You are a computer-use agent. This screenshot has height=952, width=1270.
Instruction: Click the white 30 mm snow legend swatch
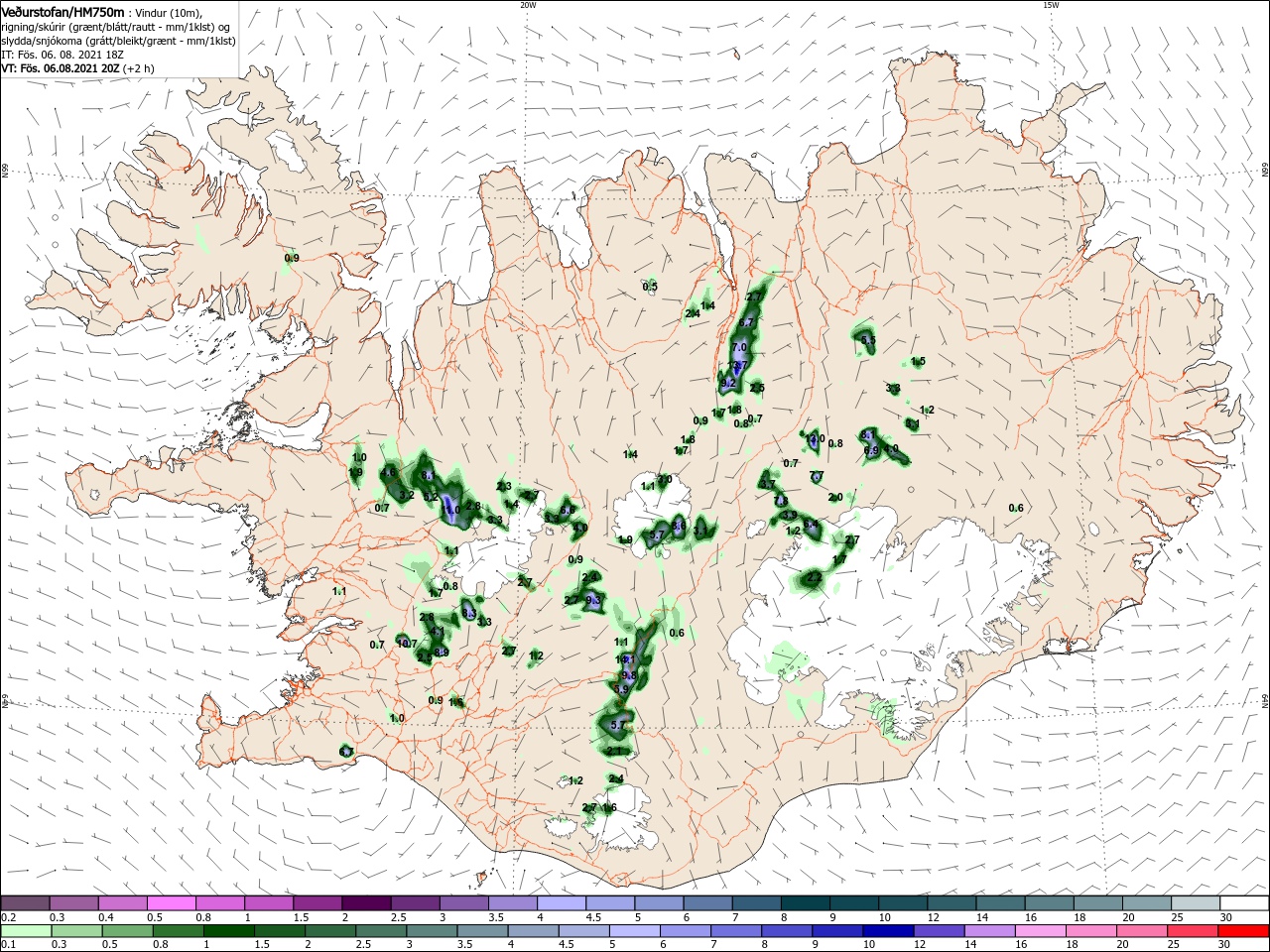(1245, 903)
